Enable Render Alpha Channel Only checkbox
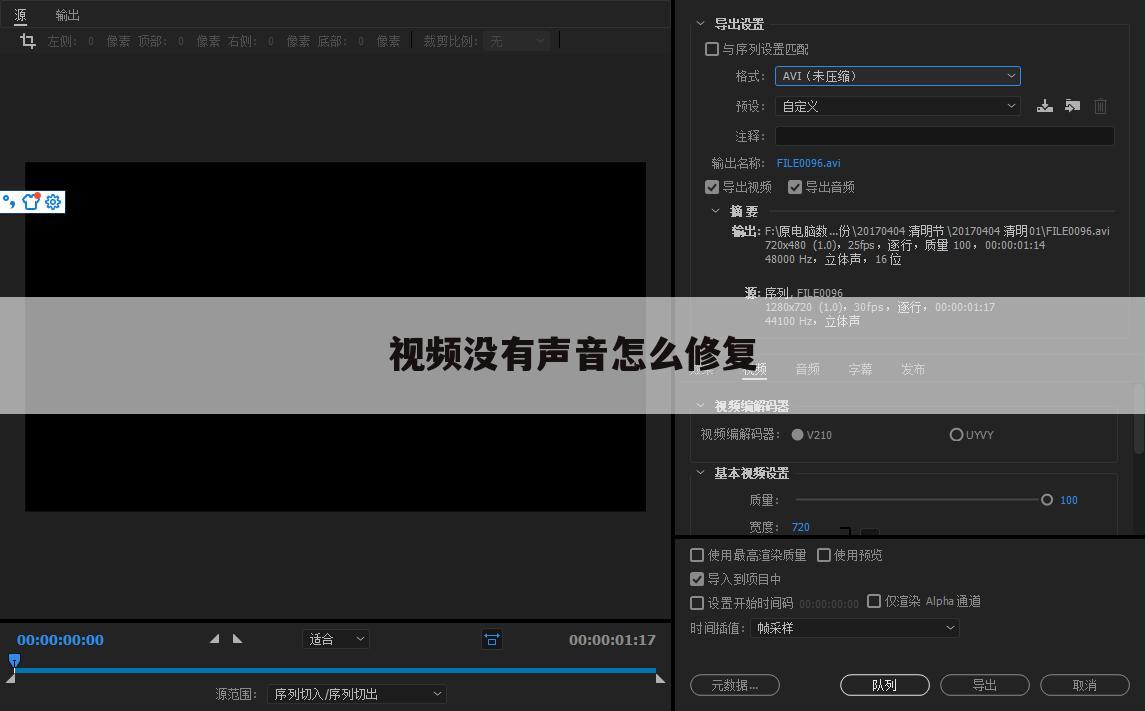 874,601
